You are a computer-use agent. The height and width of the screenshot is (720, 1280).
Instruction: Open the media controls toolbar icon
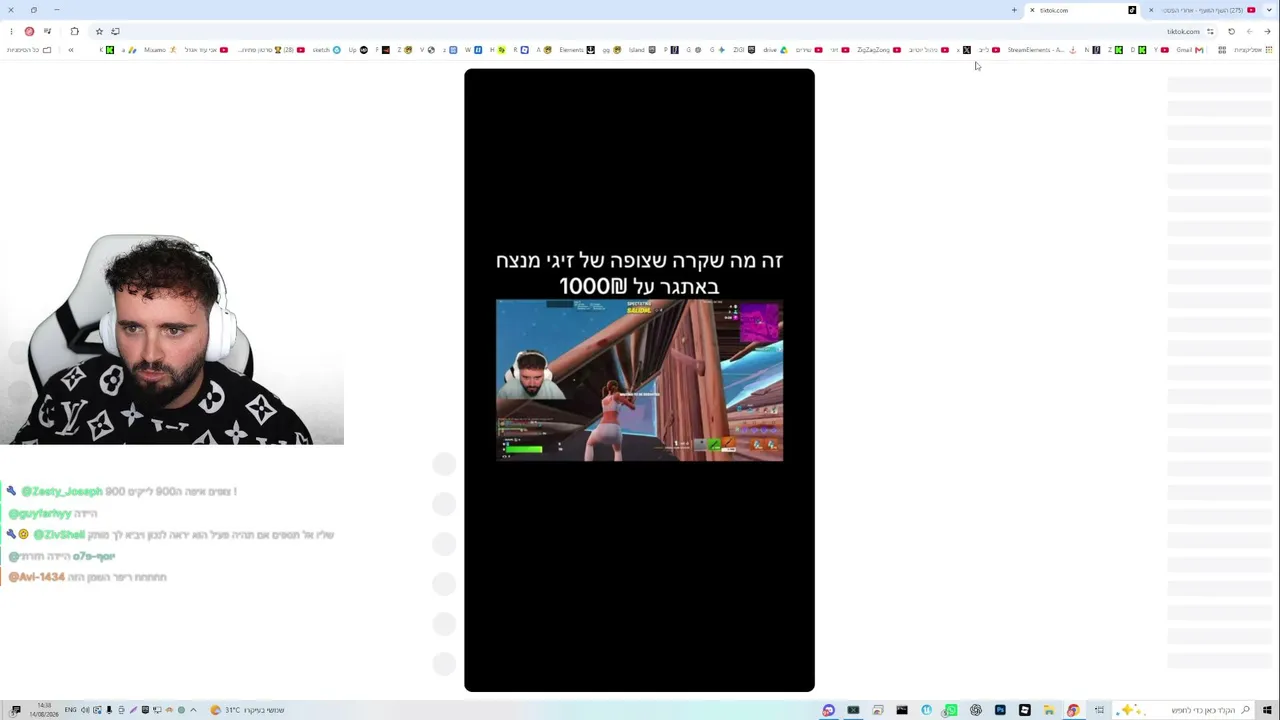click(x=47, y=31)
